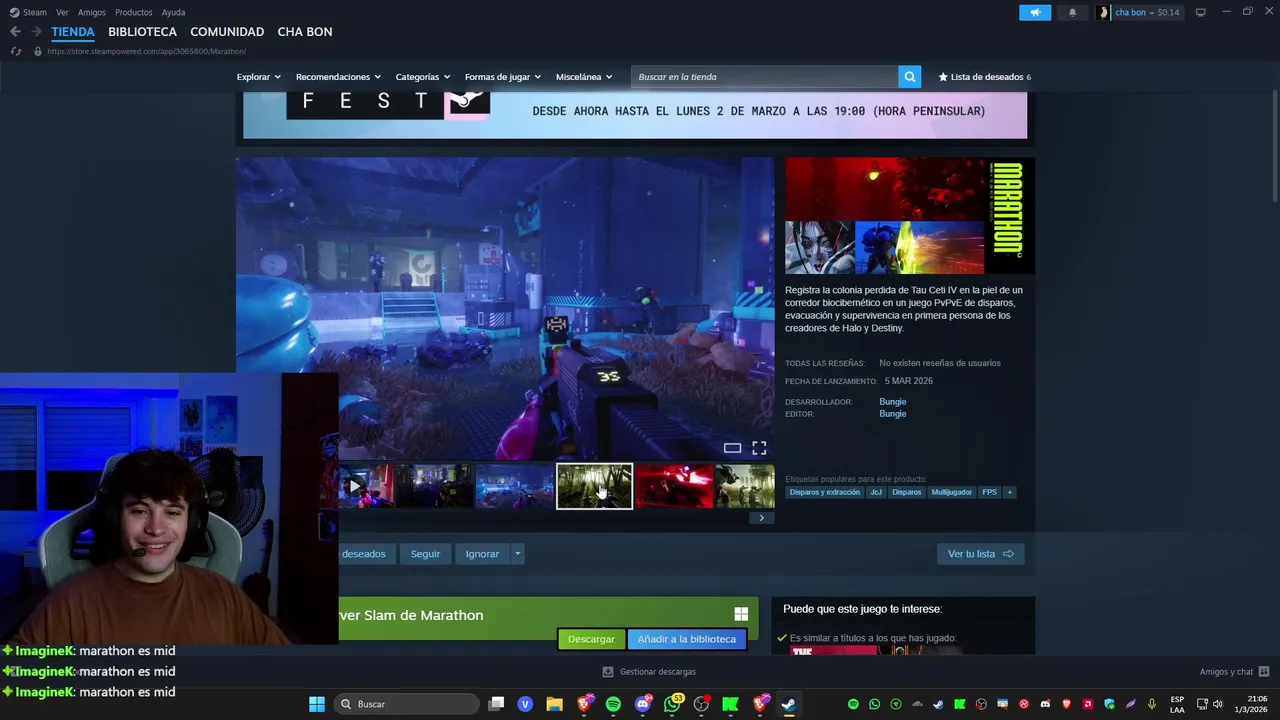Open the Kick app on the pinned taskbar
This screenshot has width=1280, height=720.
(730, 704)
